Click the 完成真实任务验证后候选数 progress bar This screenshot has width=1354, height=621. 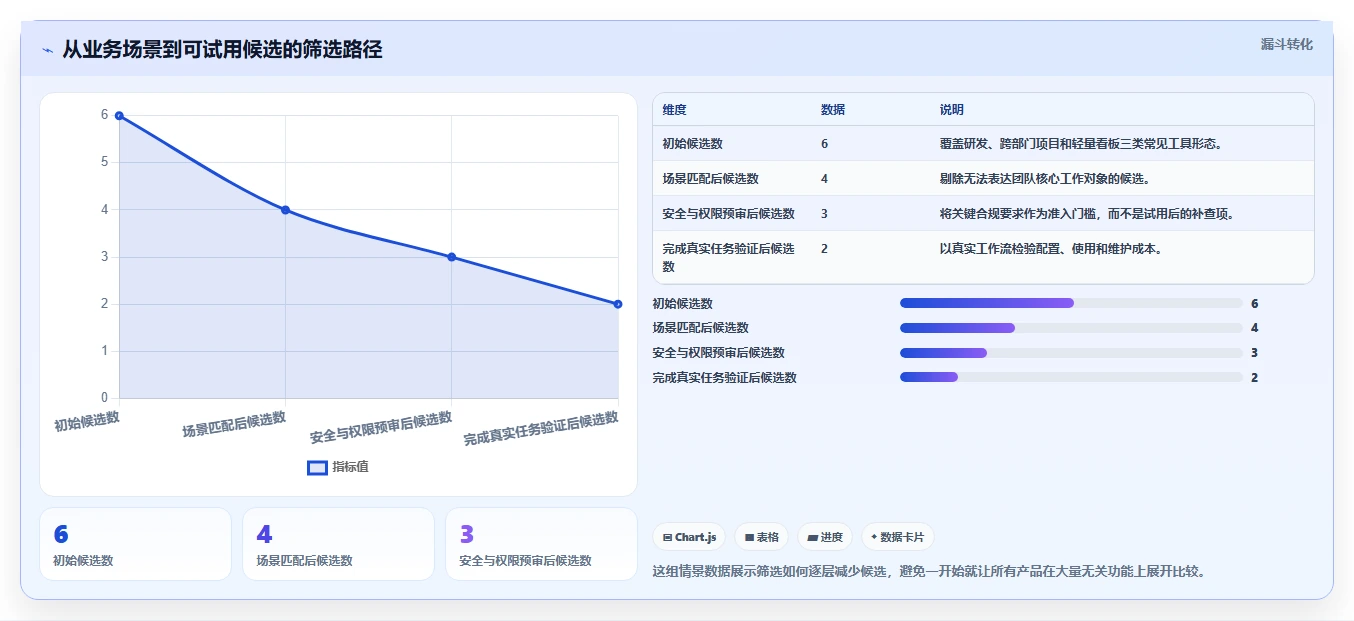pos(1071,377)
